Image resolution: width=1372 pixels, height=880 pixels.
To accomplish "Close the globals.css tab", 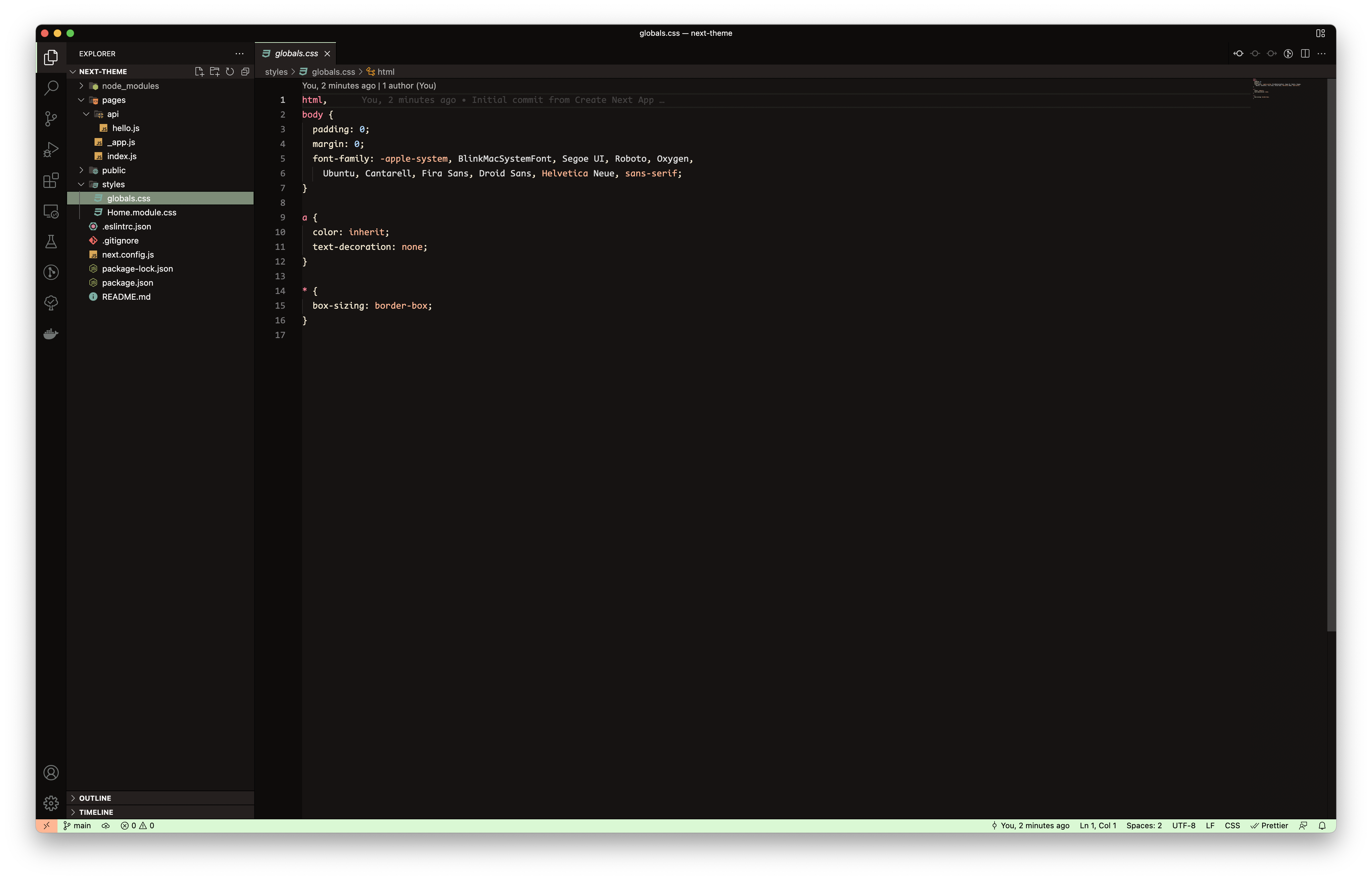I will [x=327, y=54].
